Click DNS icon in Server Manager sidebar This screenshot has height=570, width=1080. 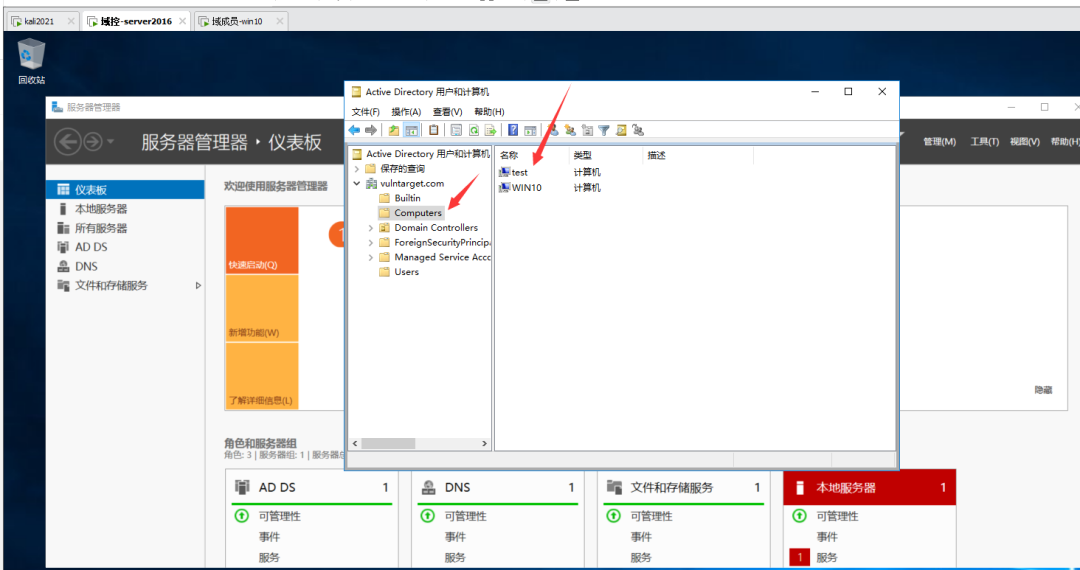tap(63, 266)
